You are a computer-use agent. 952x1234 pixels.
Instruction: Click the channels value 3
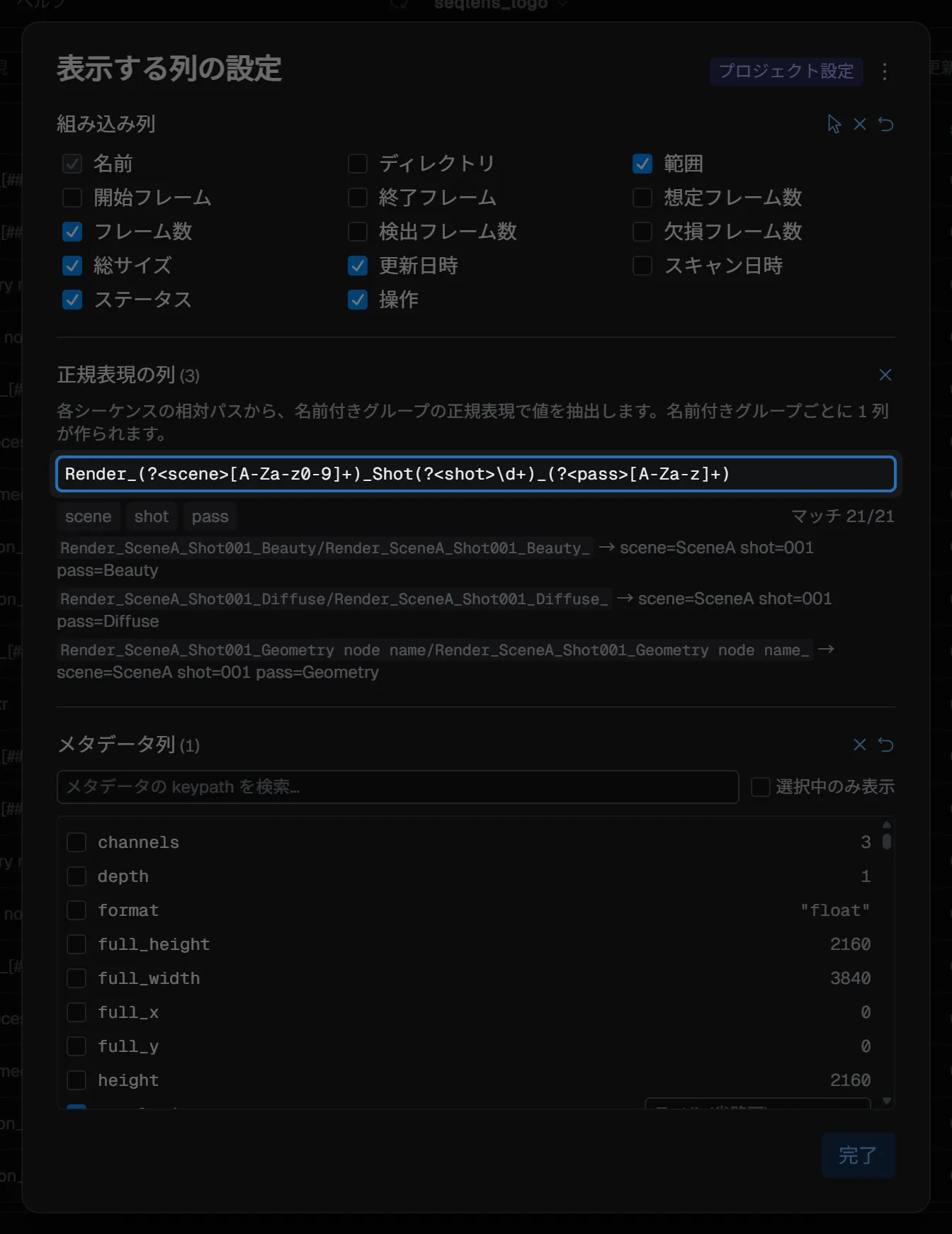click(x=866, y=842)
